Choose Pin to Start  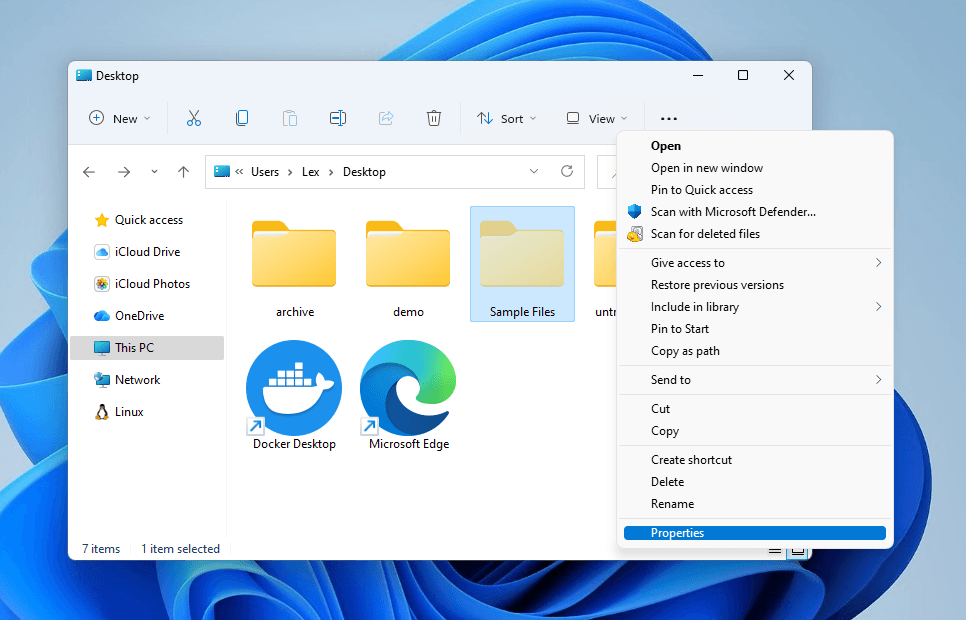755,329
